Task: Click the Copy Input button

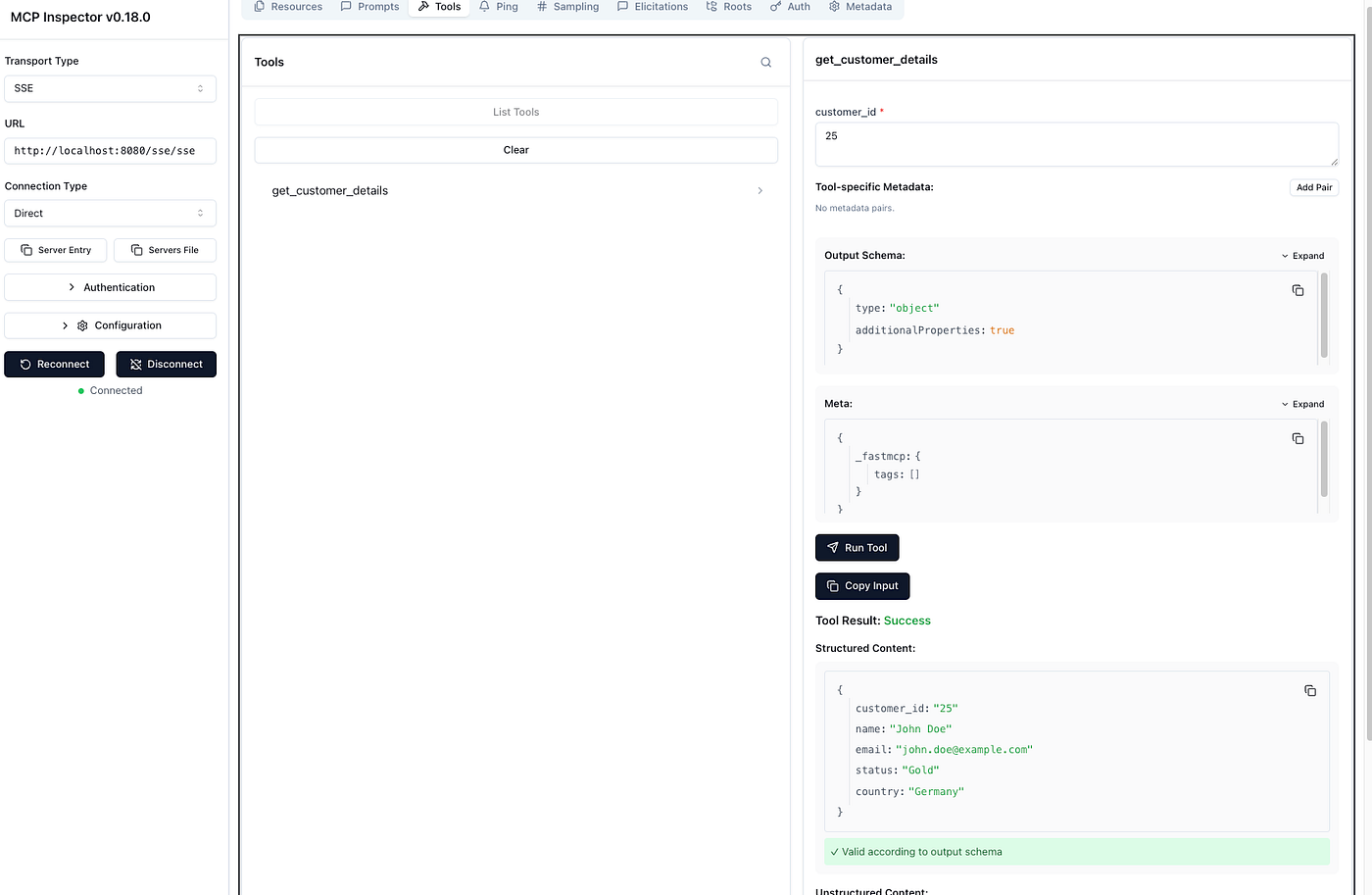Action: tap(862, 586)
